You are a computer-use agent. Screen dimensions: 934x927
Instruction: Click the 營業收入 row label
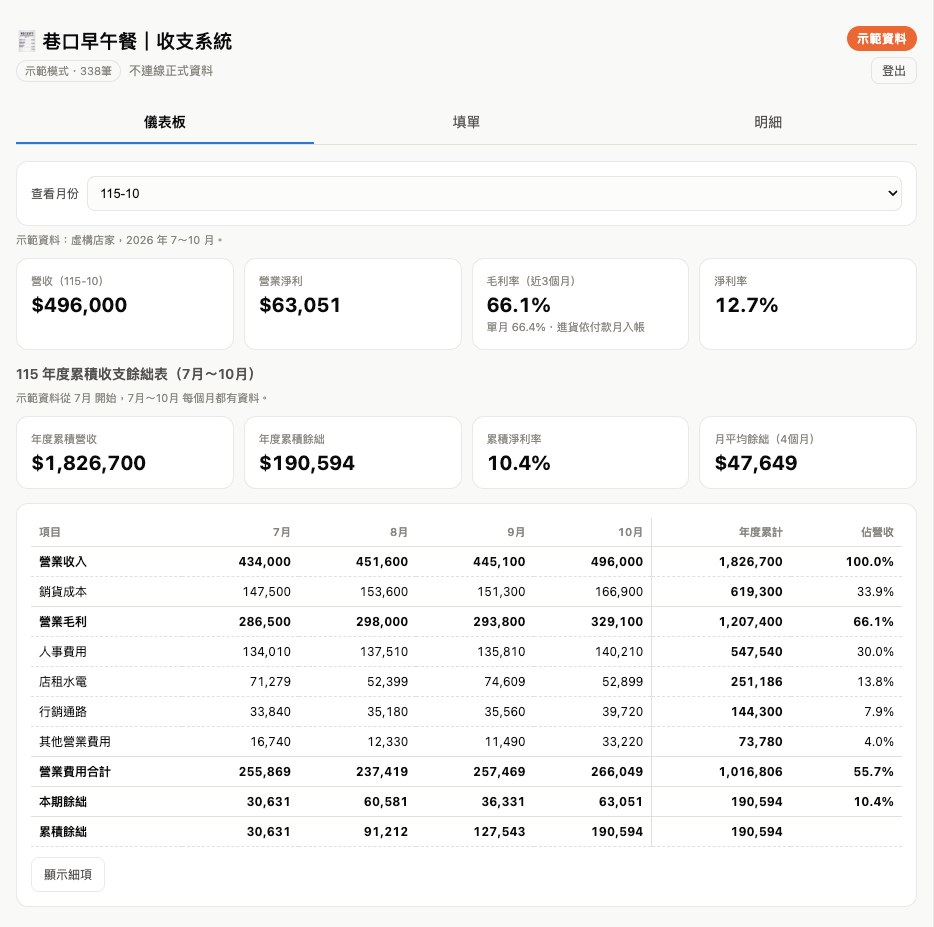pos(63,562)
